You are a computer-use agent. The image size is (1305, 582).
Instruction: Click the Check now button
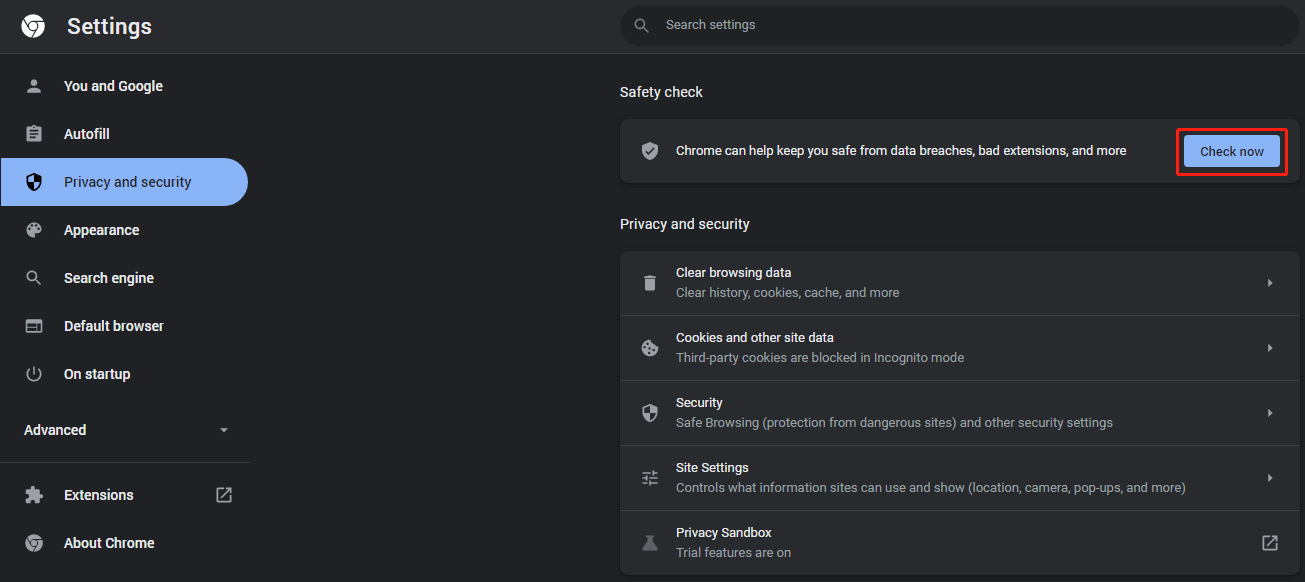[x=1232, y=151]
